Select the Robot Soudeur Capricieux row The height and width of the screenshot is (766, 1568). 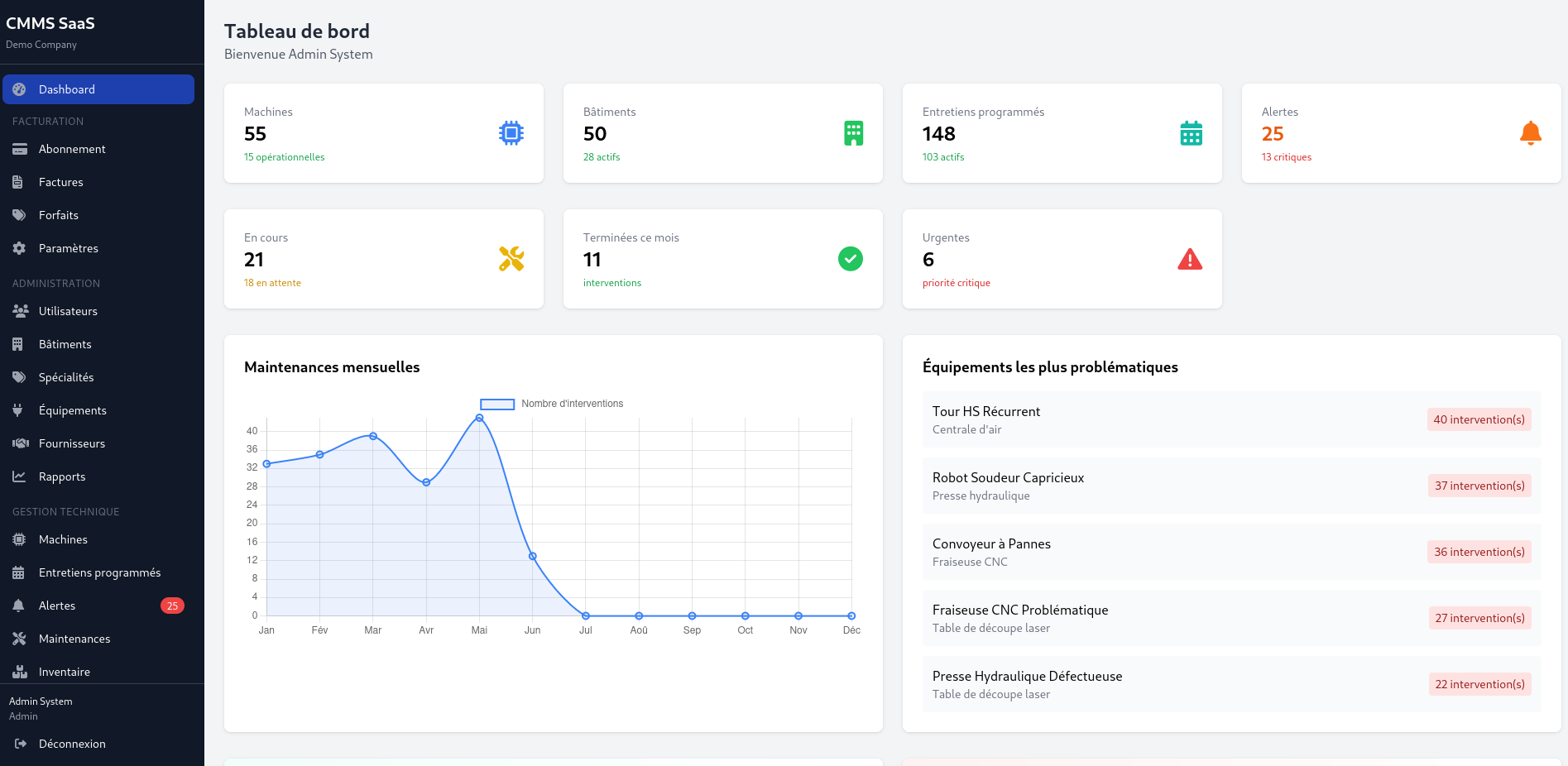[x=1232, y=486]
